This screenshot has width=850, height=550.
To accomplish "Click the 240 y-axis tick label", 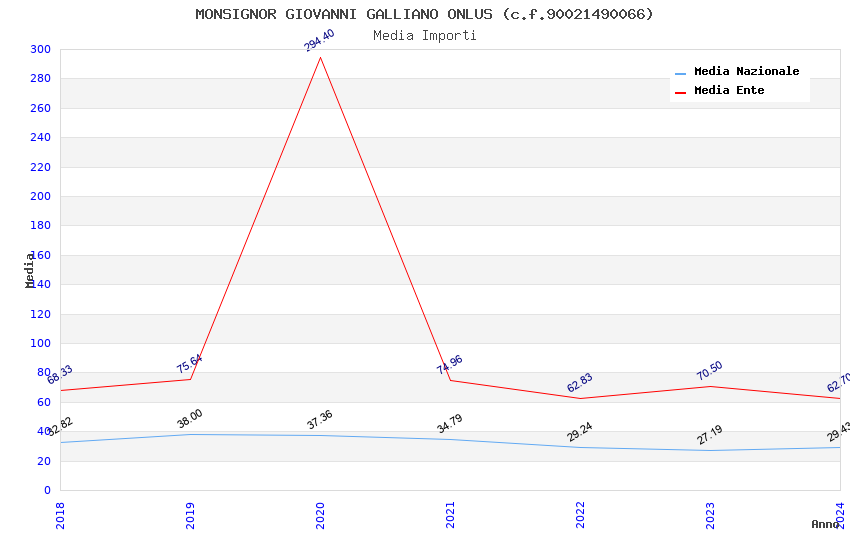I will click(40, 138).
